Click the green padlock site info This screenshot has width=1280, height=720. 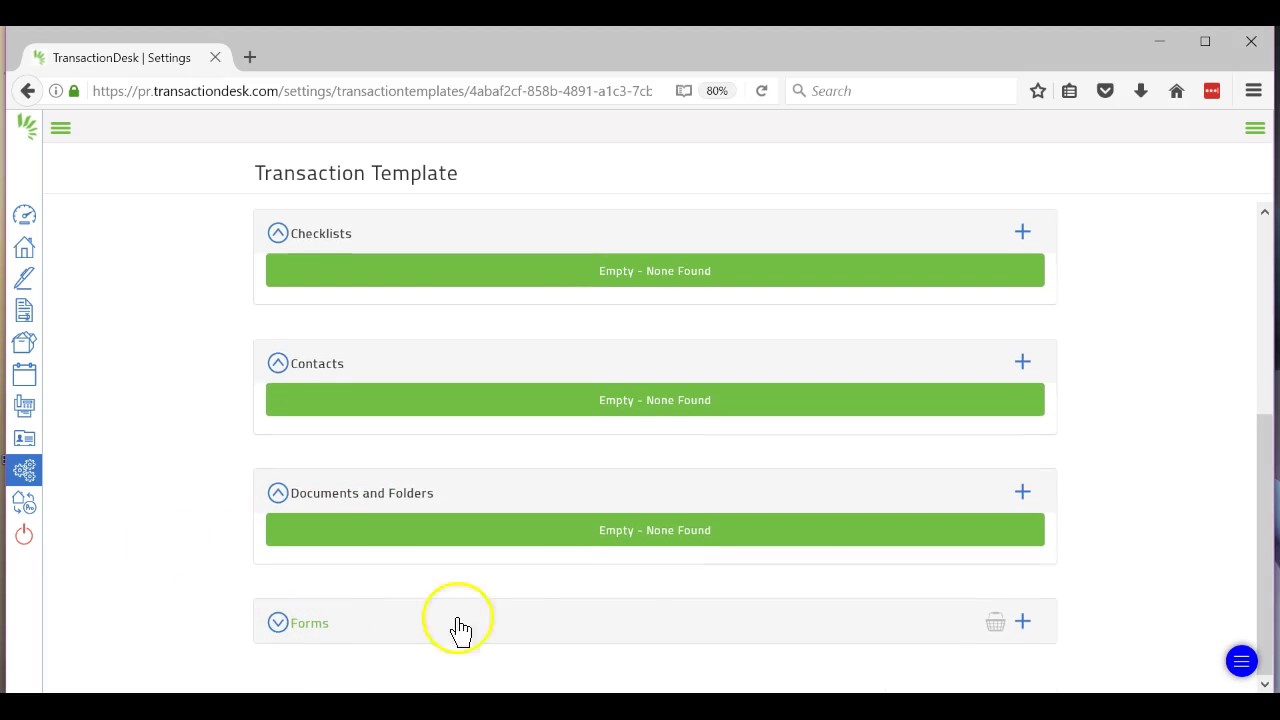pyautogui.click(x=74, y=91)
